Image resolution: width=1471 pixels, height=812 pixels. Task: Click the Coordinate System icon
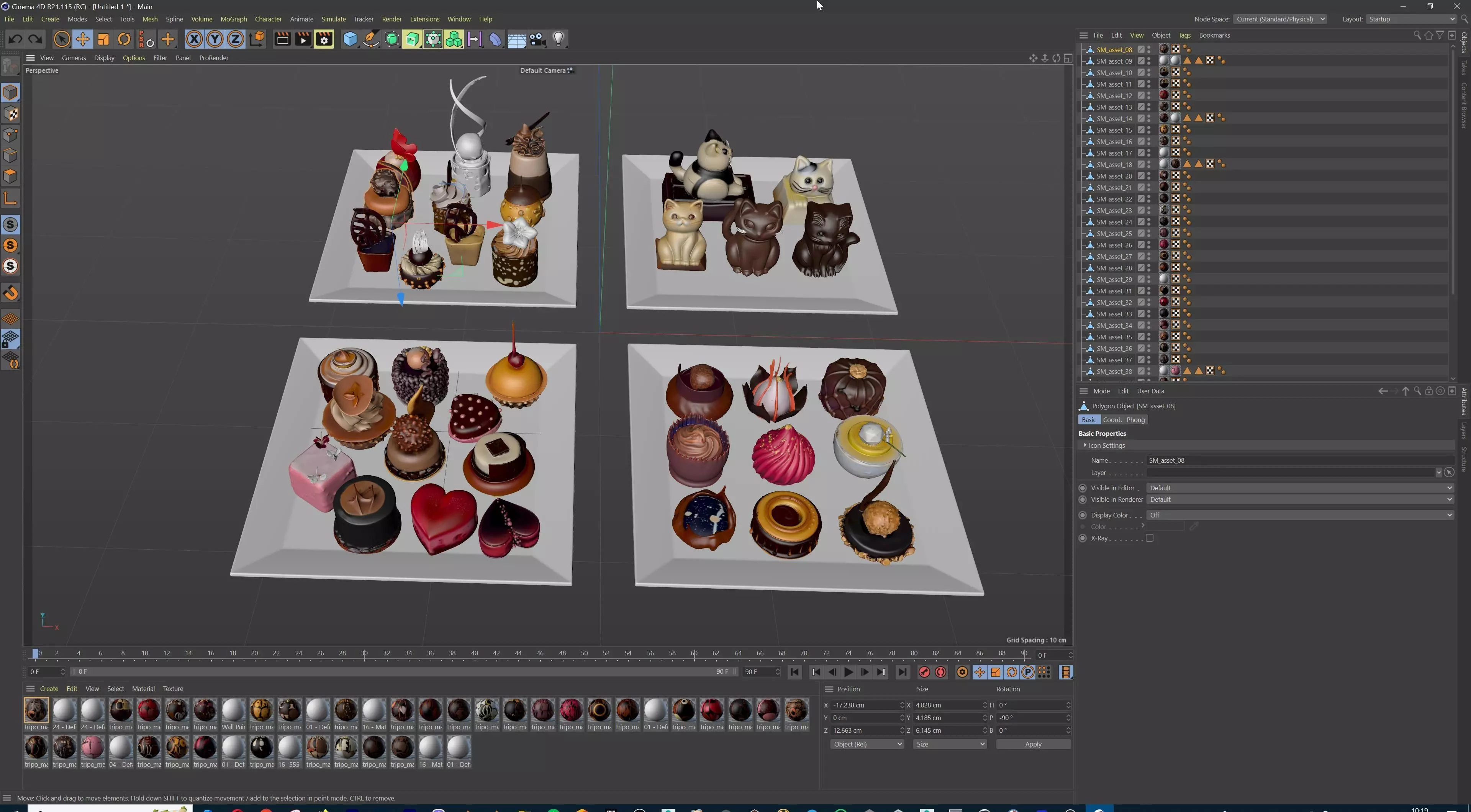[257, 39]
